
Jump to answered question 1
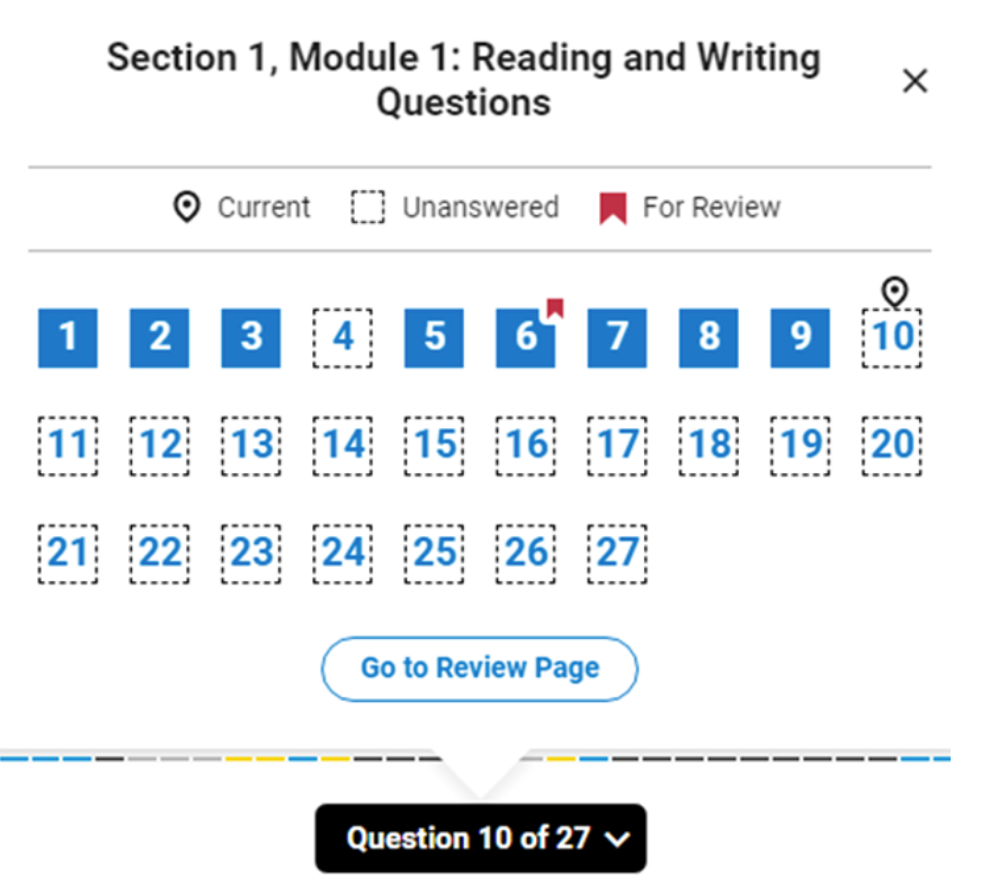[68, 338]
